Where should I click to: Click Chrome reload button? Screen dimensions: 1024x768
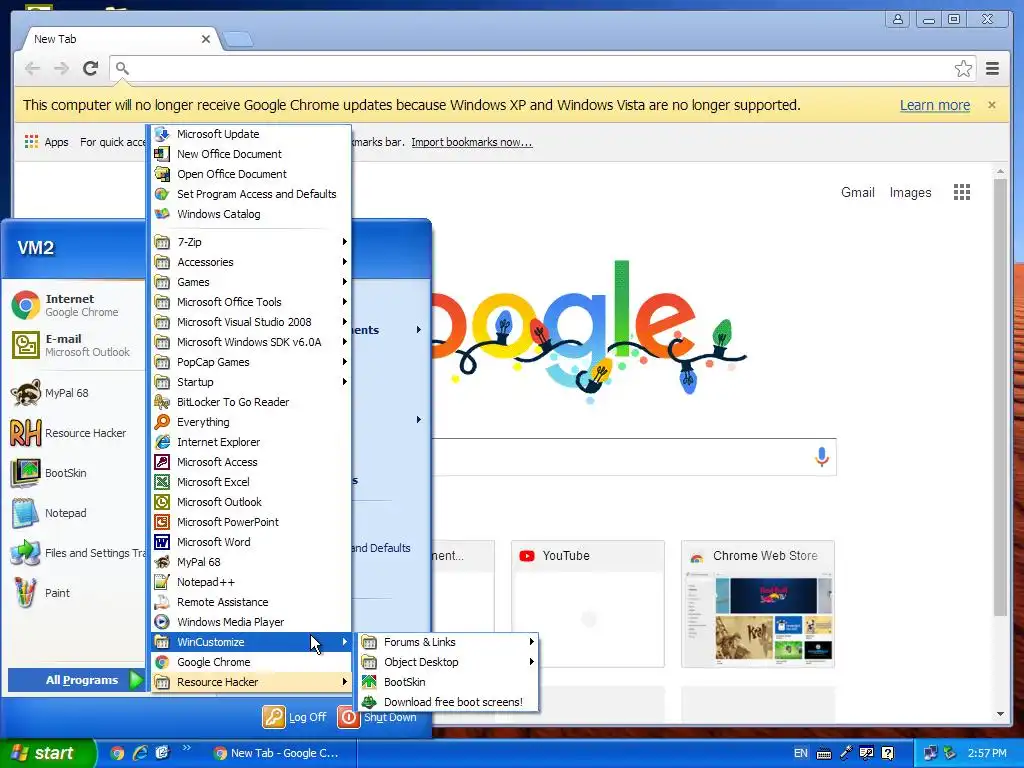[x=90, y=68]
